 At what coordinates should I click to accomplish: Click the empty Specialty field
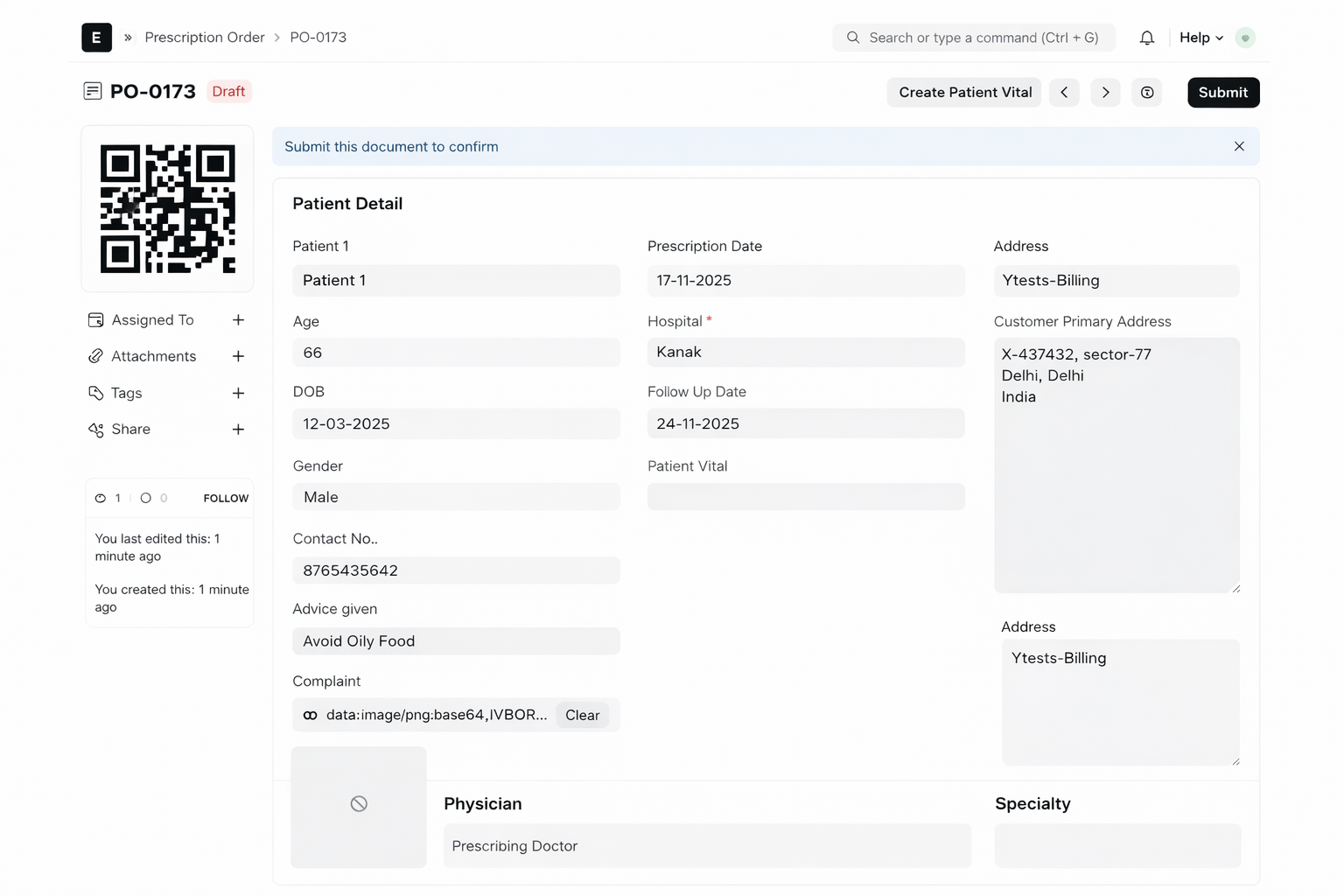1117,846
